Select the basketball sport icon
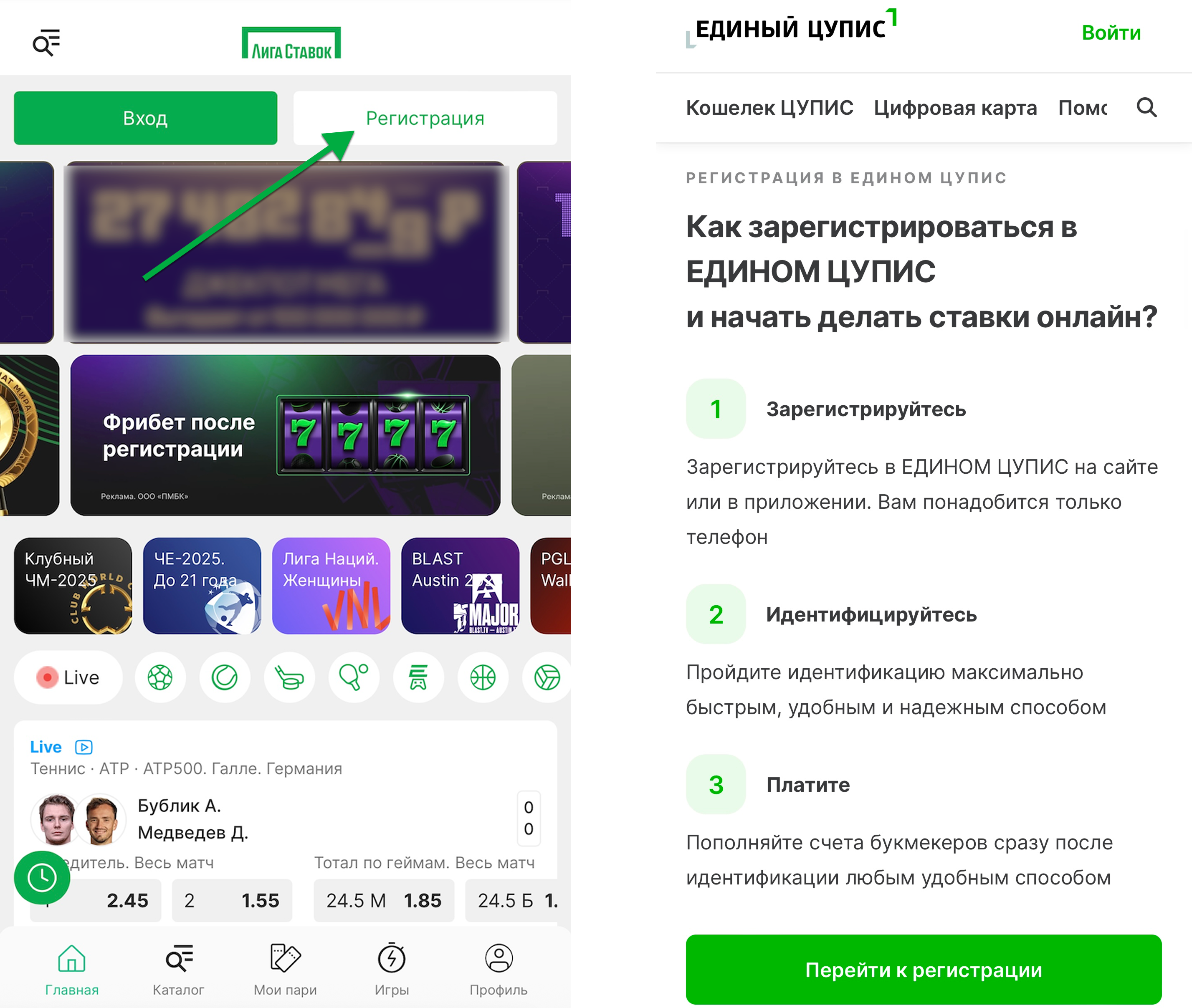Screen dimensions: 1192x1008 (483, 678)
